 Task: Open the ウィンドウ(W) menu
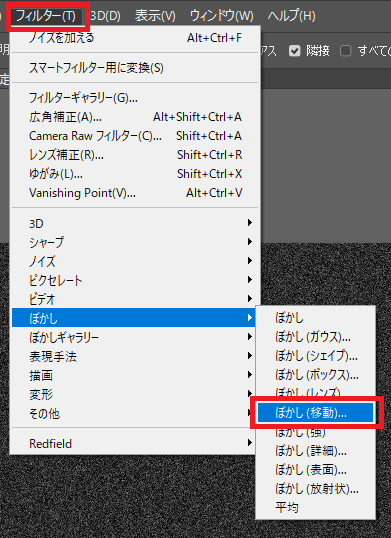[222, 16]
